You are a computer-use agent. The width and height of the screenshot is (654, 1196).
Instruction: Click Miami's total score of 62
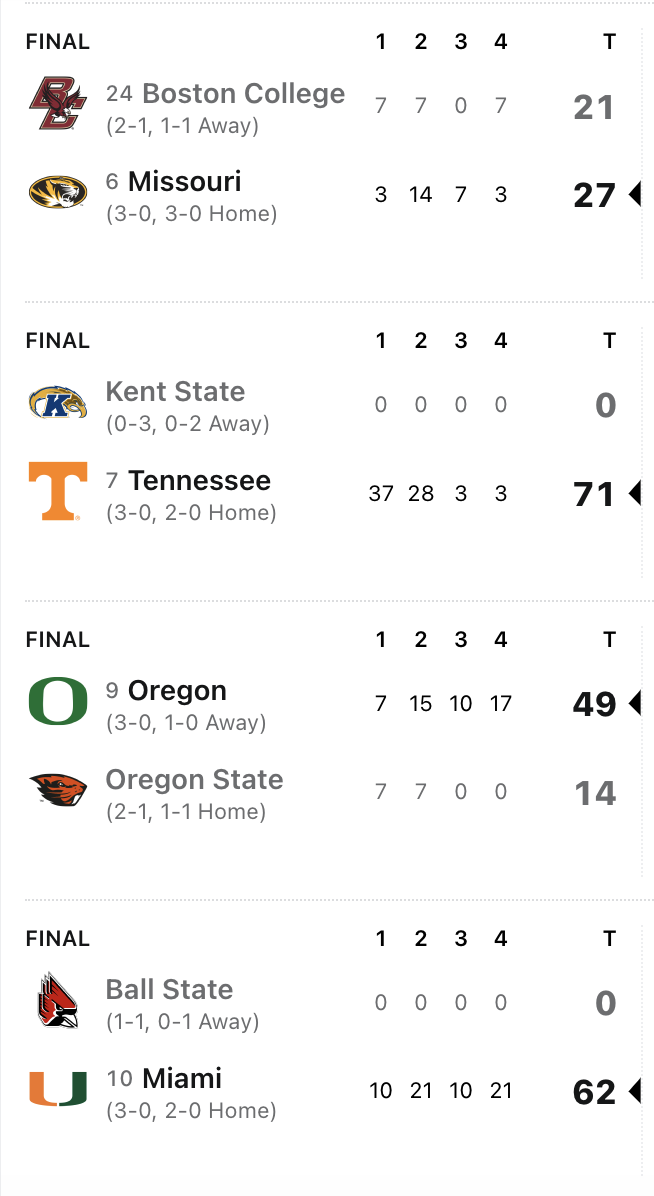coord(593,1092)
